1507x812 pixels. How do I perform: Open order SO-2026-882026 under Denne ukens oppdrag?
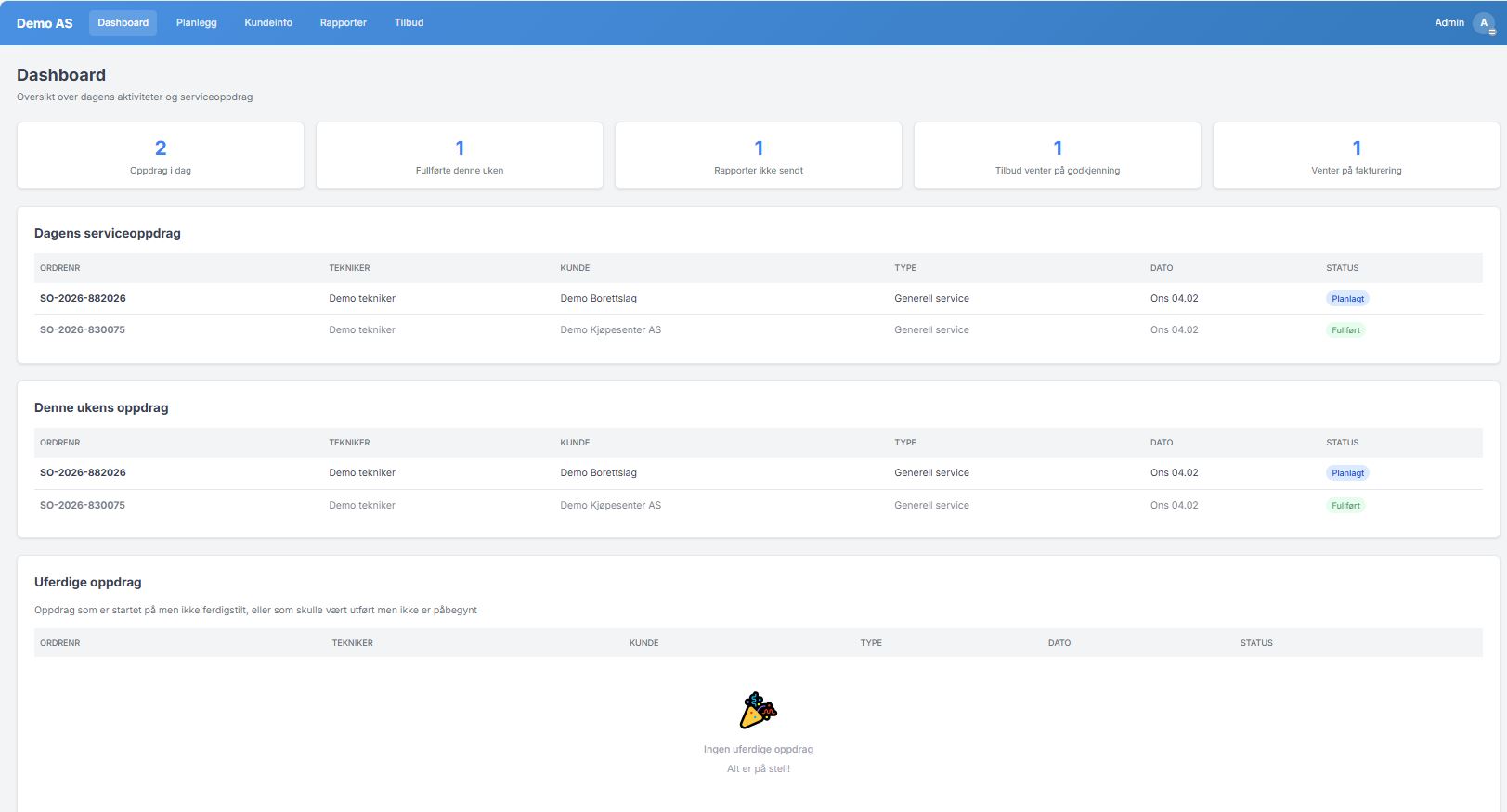tap(83, 473)
